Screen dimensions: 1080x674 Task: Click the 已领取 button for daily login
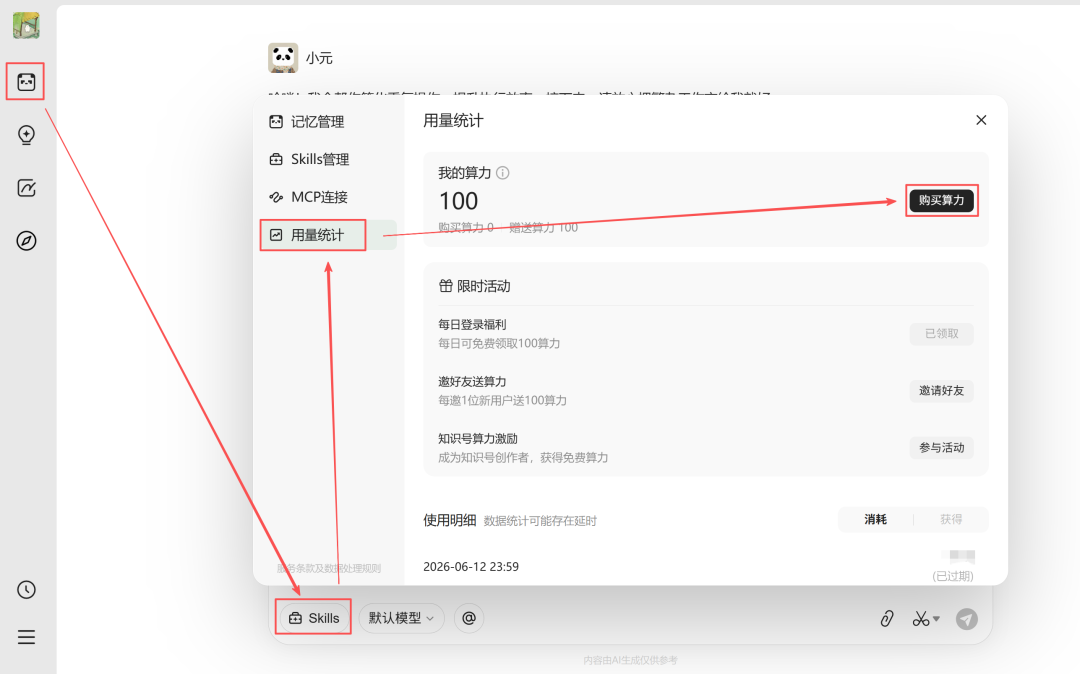942,334
